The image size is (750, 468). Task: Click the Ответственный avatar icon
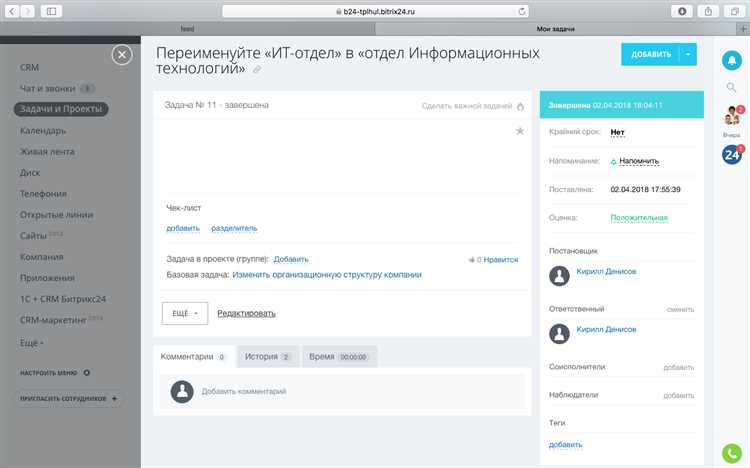(x=559, y=334)
